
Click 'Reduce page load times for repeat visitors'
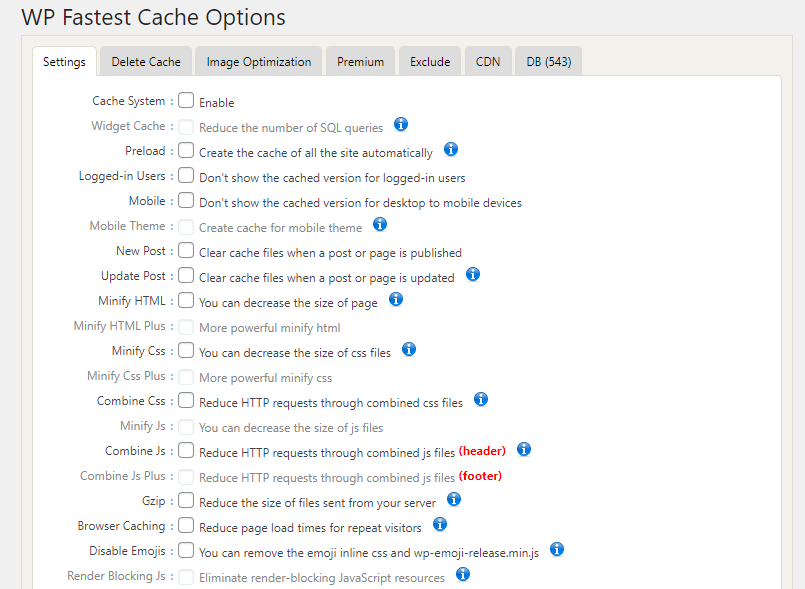(x=310, y=528)
